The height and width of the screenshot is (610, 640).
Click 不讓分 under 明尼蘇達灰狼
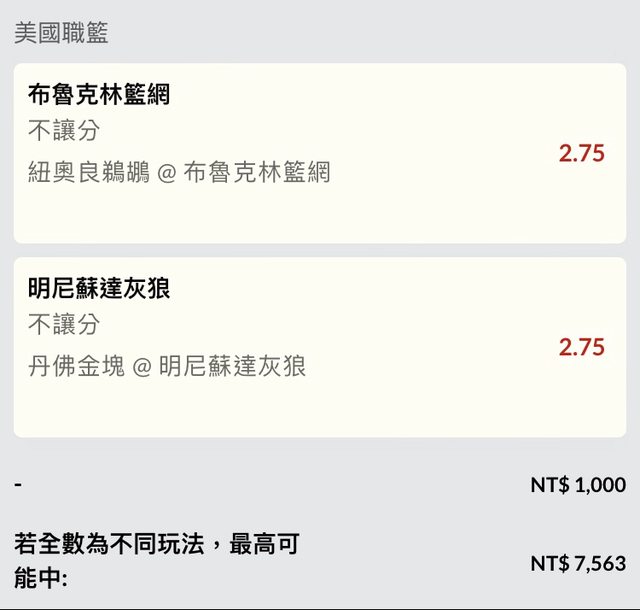coord(64,325)
